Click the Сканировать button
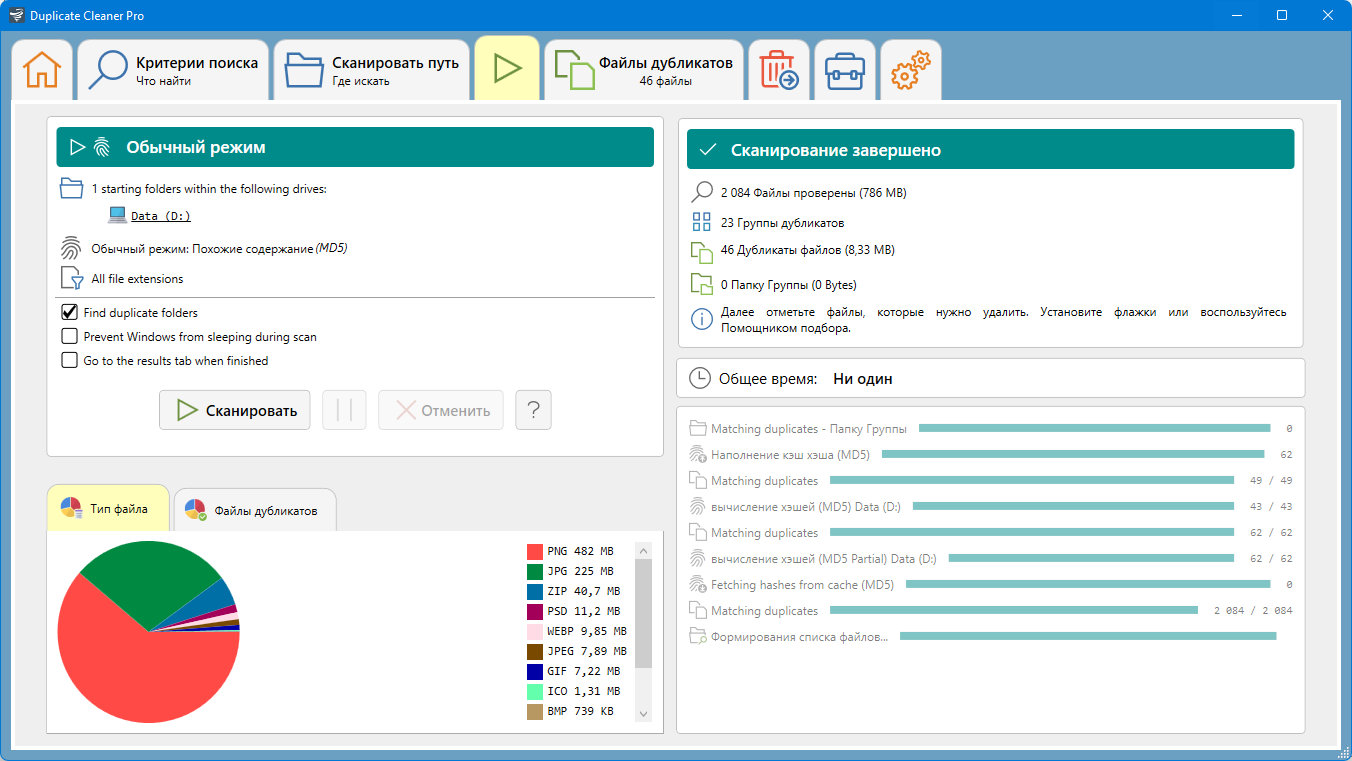 [x=235, y=410]
